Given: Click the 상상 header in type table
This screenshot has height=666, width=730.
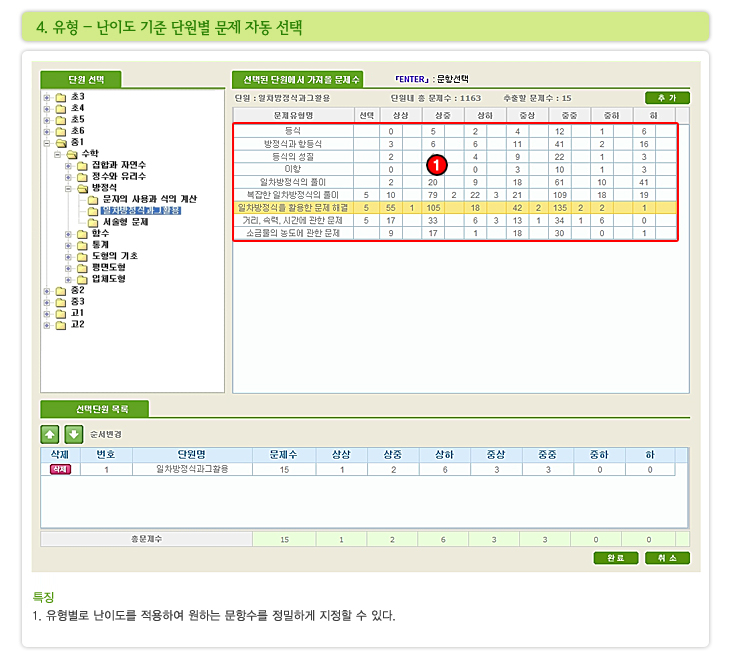Looking at the screenshot, I should tap(401, 115).
